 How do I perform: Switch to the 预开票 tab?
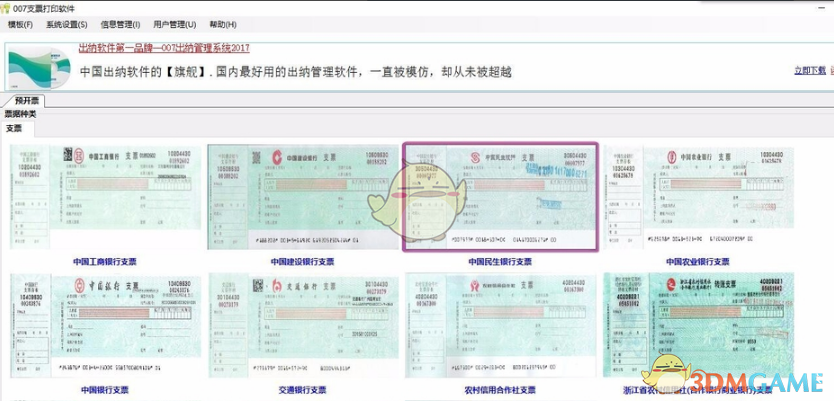coord(27,101)
